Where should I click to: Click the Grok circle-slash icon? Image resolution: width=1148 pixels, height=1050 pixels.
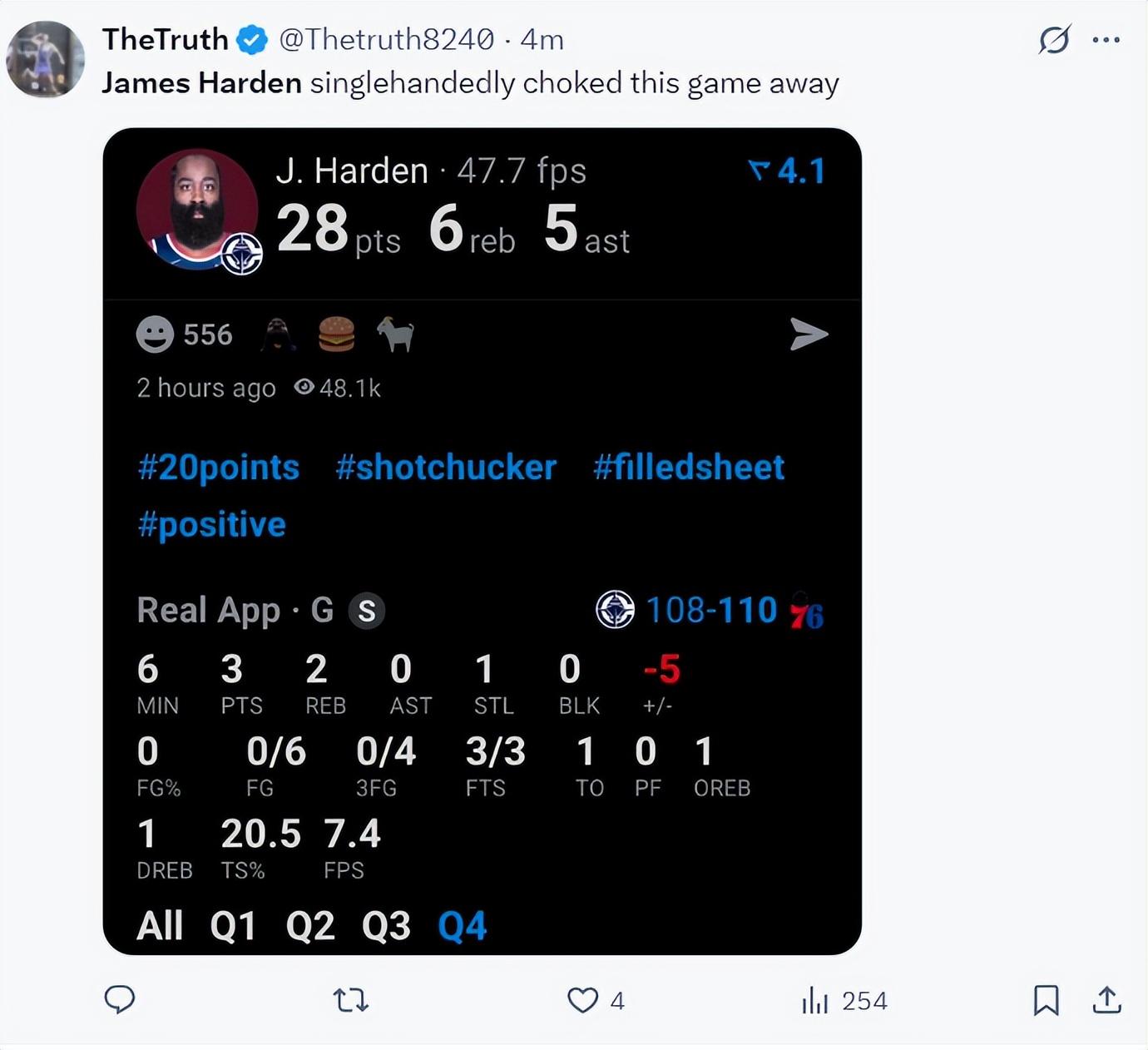(1054, 40)
